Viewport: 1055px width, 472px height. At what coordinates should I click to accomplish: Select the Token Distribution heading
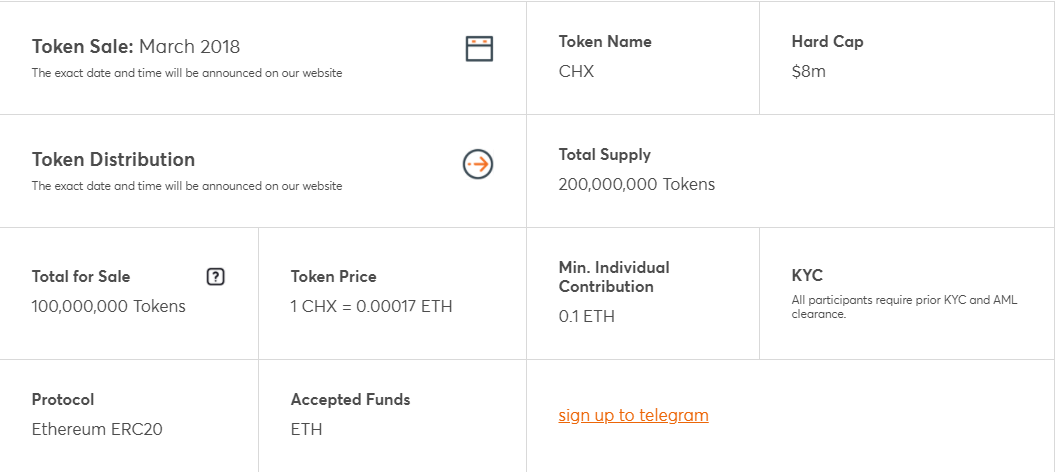pyautogui.click(x=113, y=159)
